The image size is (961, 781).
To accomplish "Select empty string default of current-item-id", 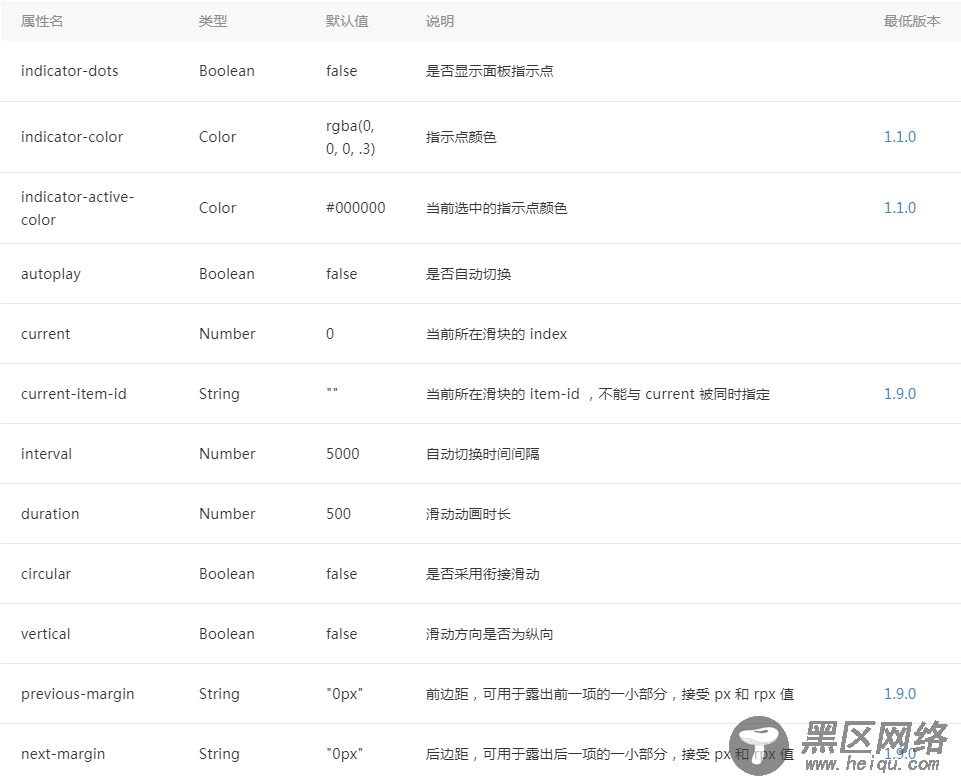I will [x=332, y=390].
